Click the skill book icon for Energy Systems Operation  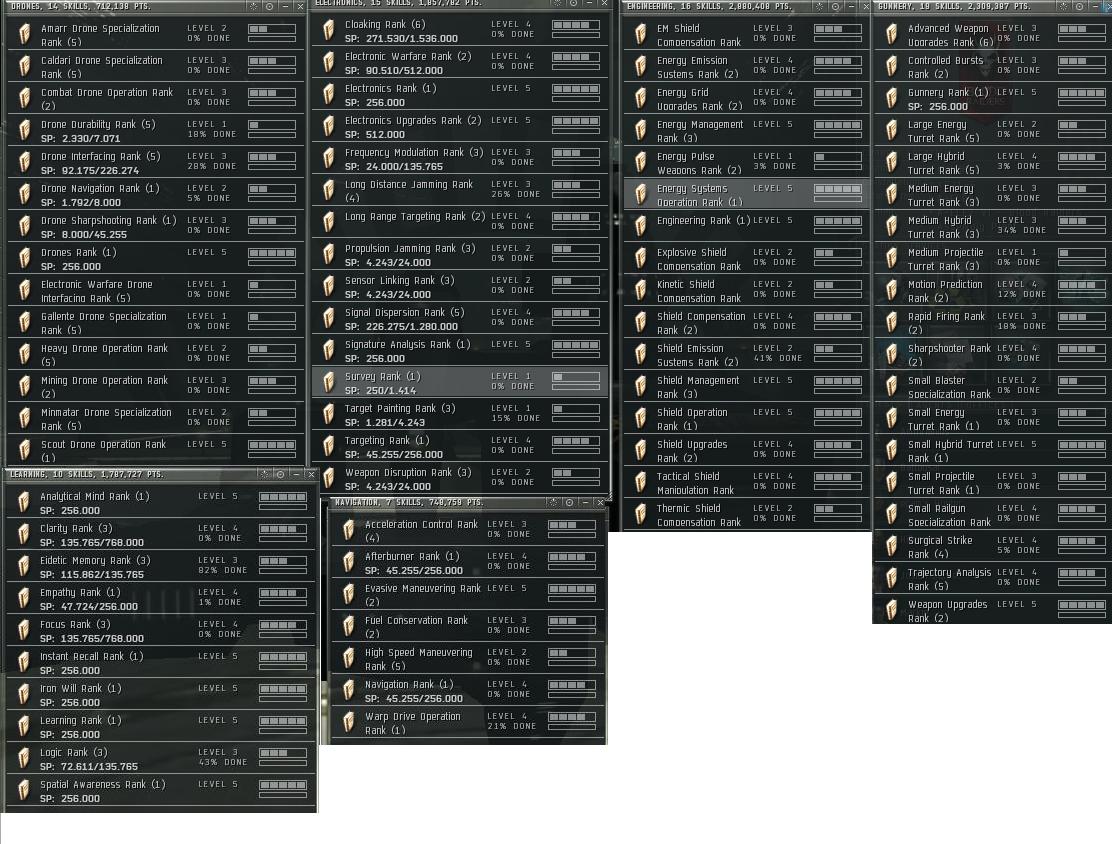[640, 194]
